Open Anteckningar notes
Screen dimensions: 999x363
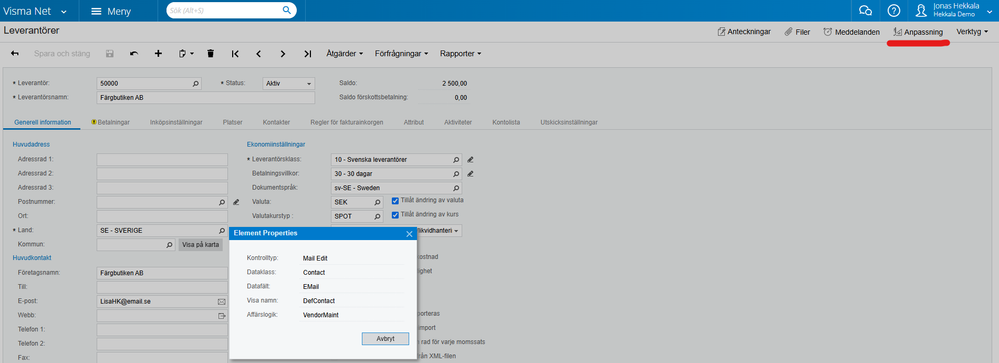(744, 32)
